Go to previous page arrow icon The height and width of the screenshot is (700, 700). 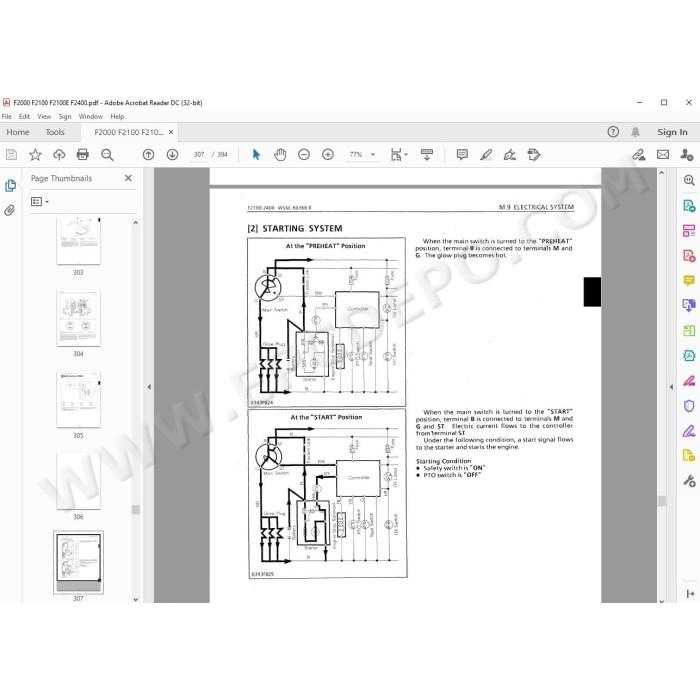point(148,154)
